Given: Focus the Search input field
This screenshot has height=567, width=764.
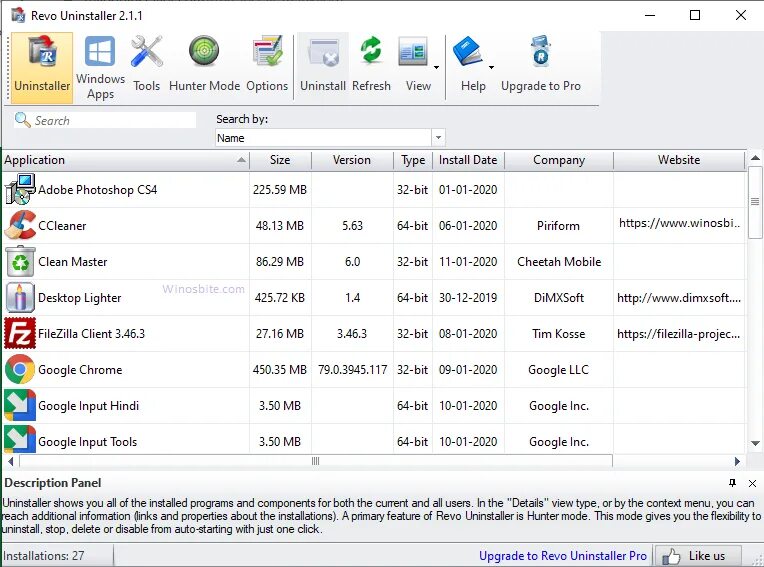Looking at the screenshot, I should [105, 120].
